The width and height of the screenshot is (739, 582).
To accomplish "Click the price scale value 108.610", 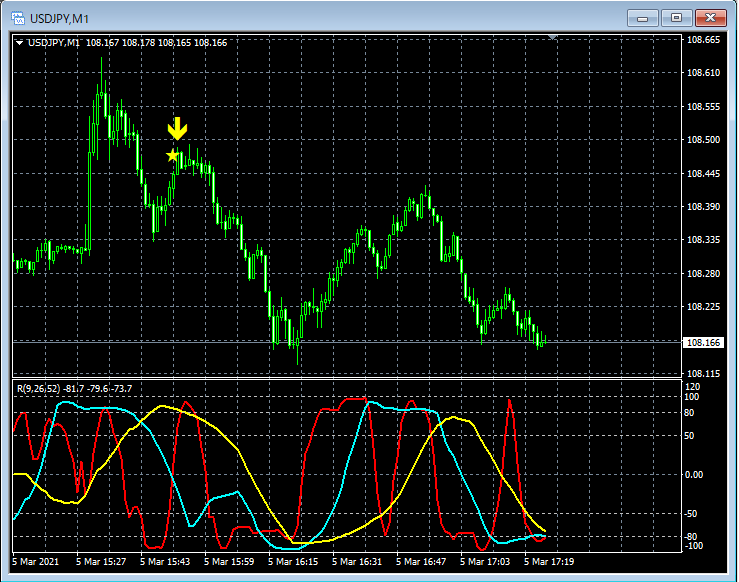I will (703, 73).
